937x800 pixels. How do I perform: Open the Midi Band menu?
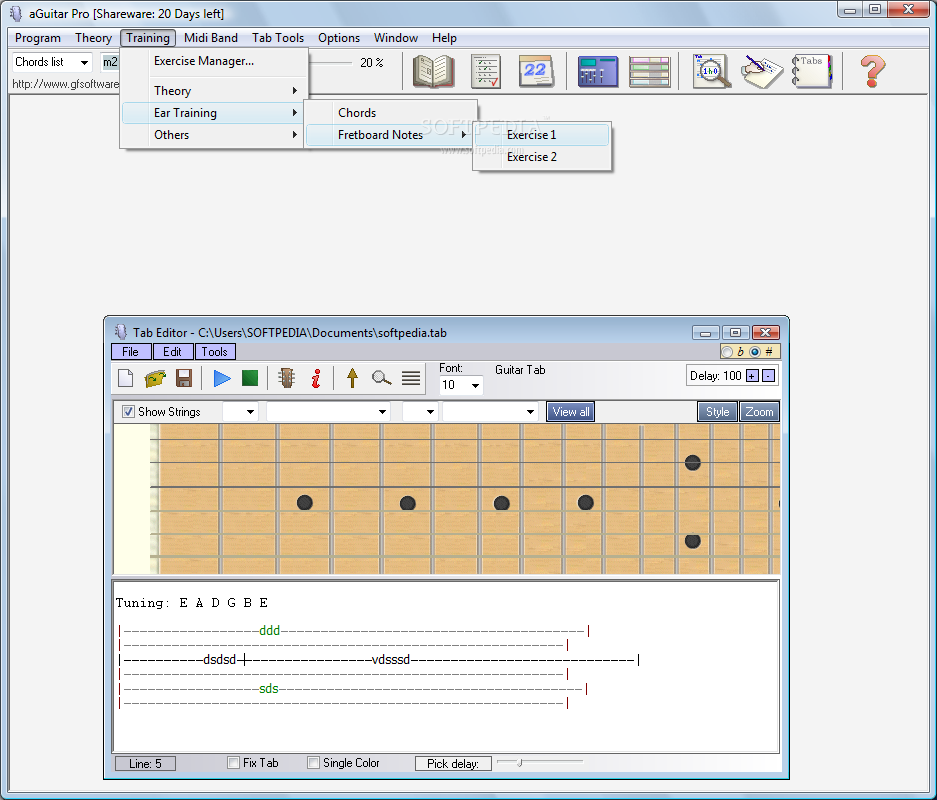point(210,38)
